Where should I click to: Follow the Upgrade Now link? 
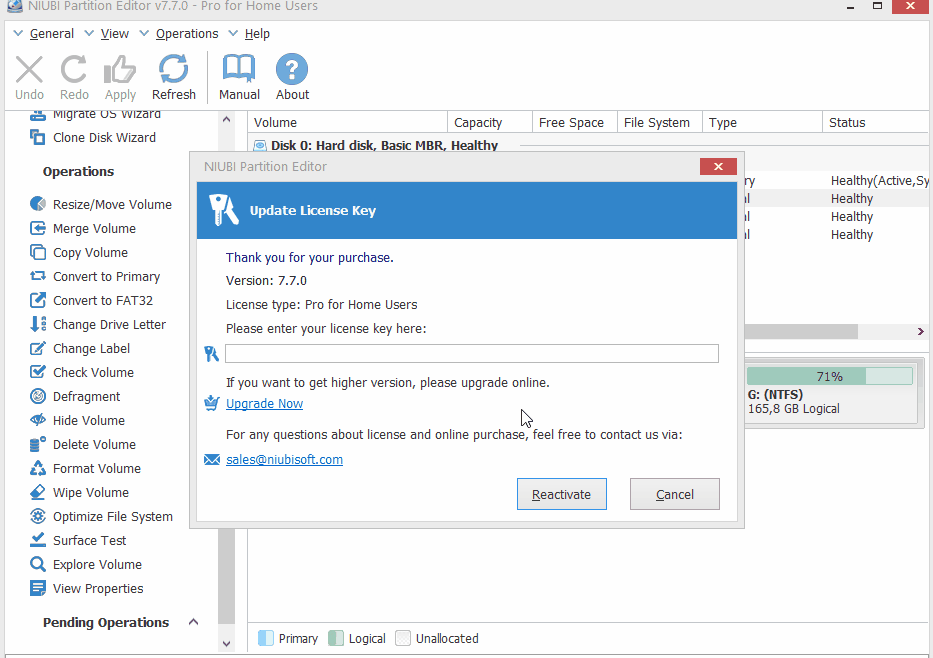coord(264,403)
